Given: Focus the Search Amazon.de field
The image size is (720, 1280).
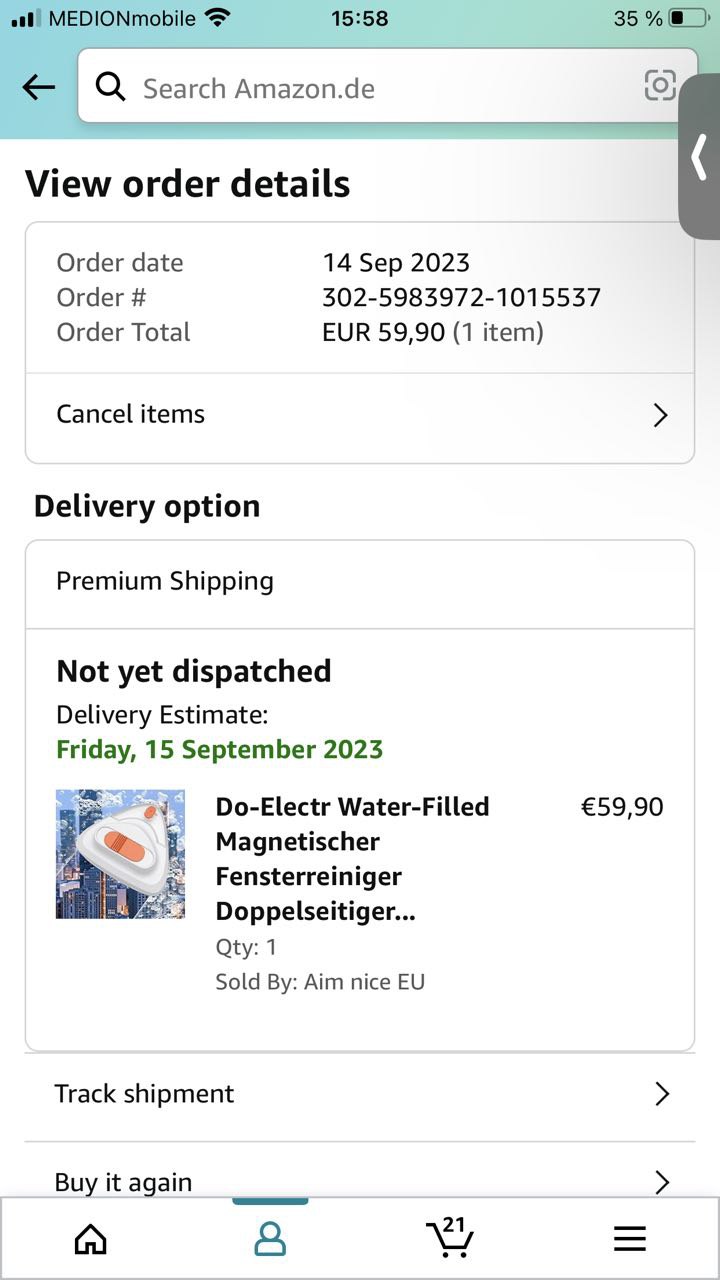Looking at the screenshot, I should 388,87.
